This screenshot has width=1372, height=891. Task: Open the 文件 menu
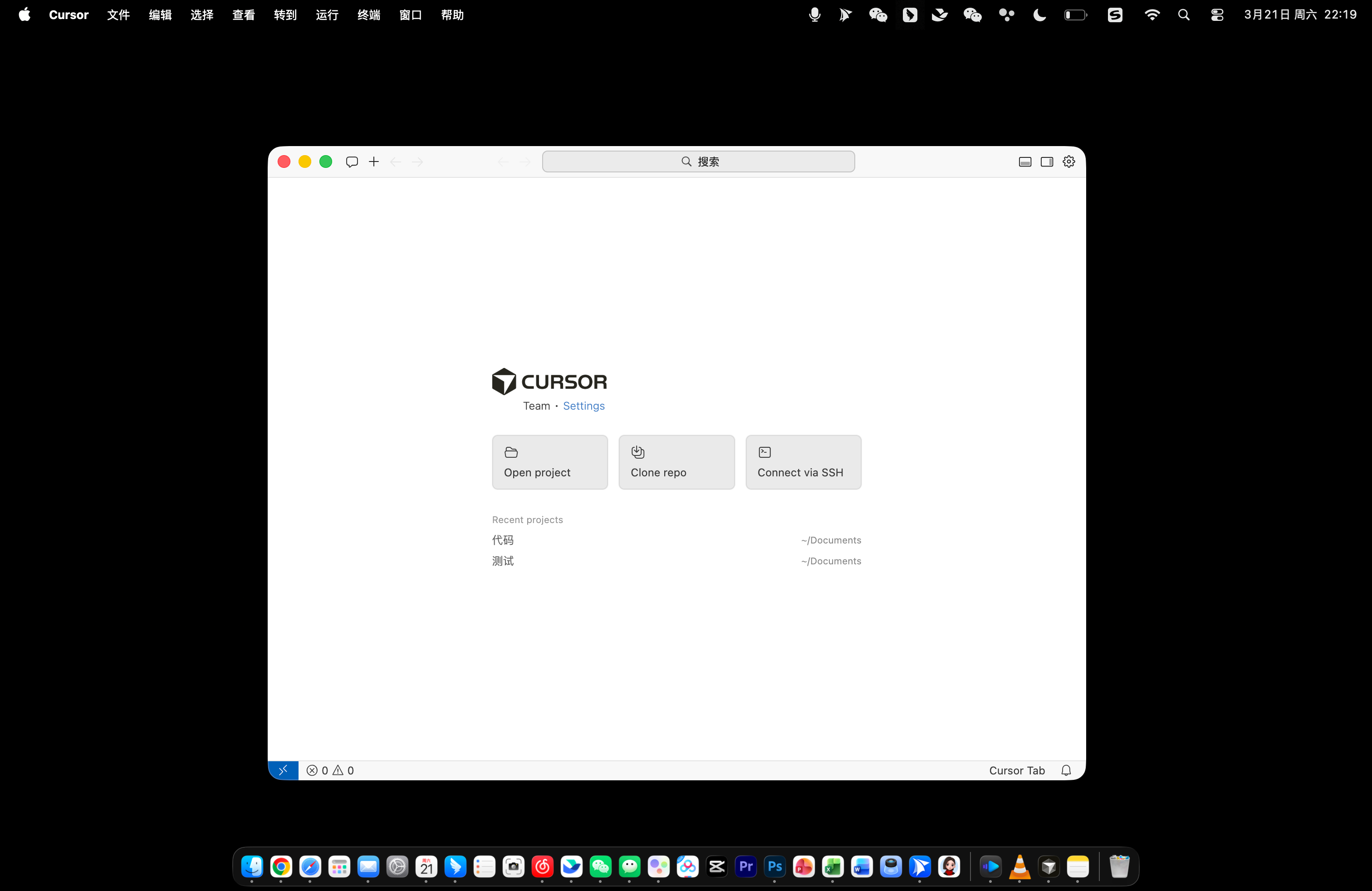(118, 15)
